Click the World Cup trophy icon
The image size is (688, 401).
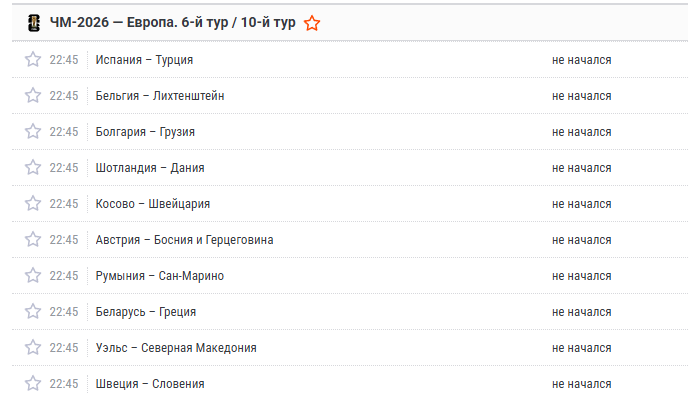34,23
